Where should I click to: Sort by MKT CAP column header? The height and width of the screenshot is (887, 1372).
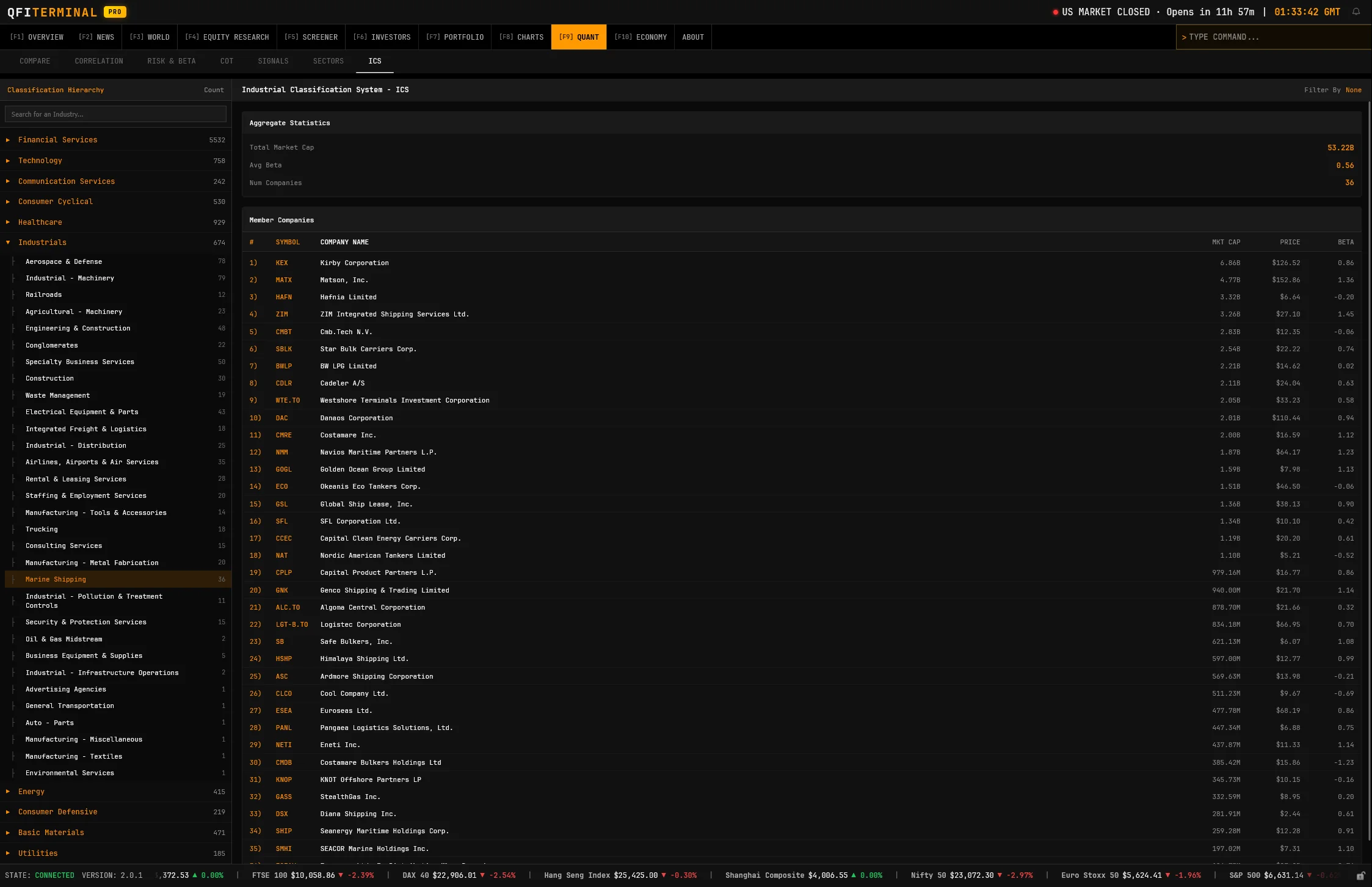(1225, 242)
